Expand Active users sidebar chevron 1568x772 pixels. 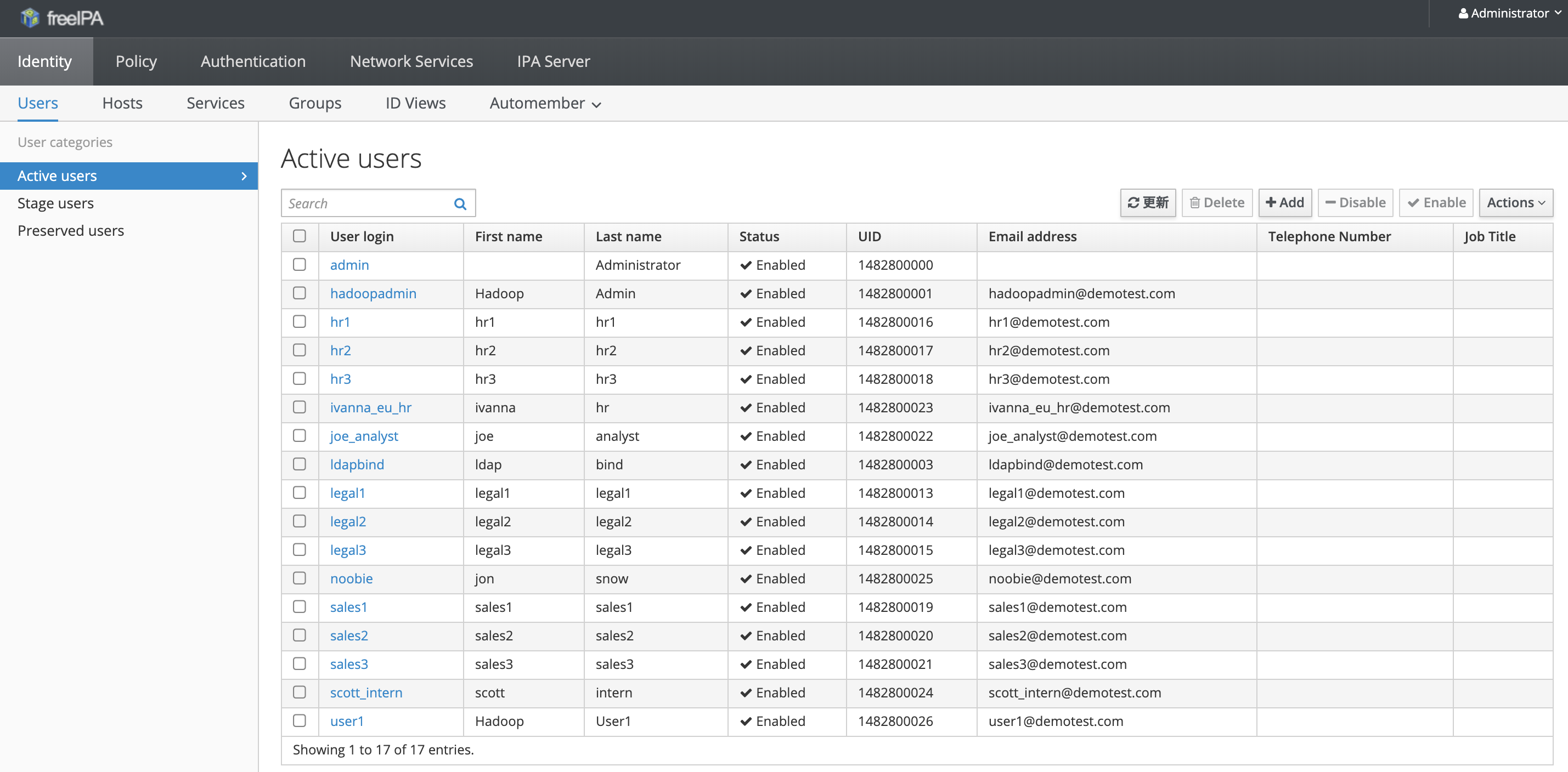(x=244, y=176)
